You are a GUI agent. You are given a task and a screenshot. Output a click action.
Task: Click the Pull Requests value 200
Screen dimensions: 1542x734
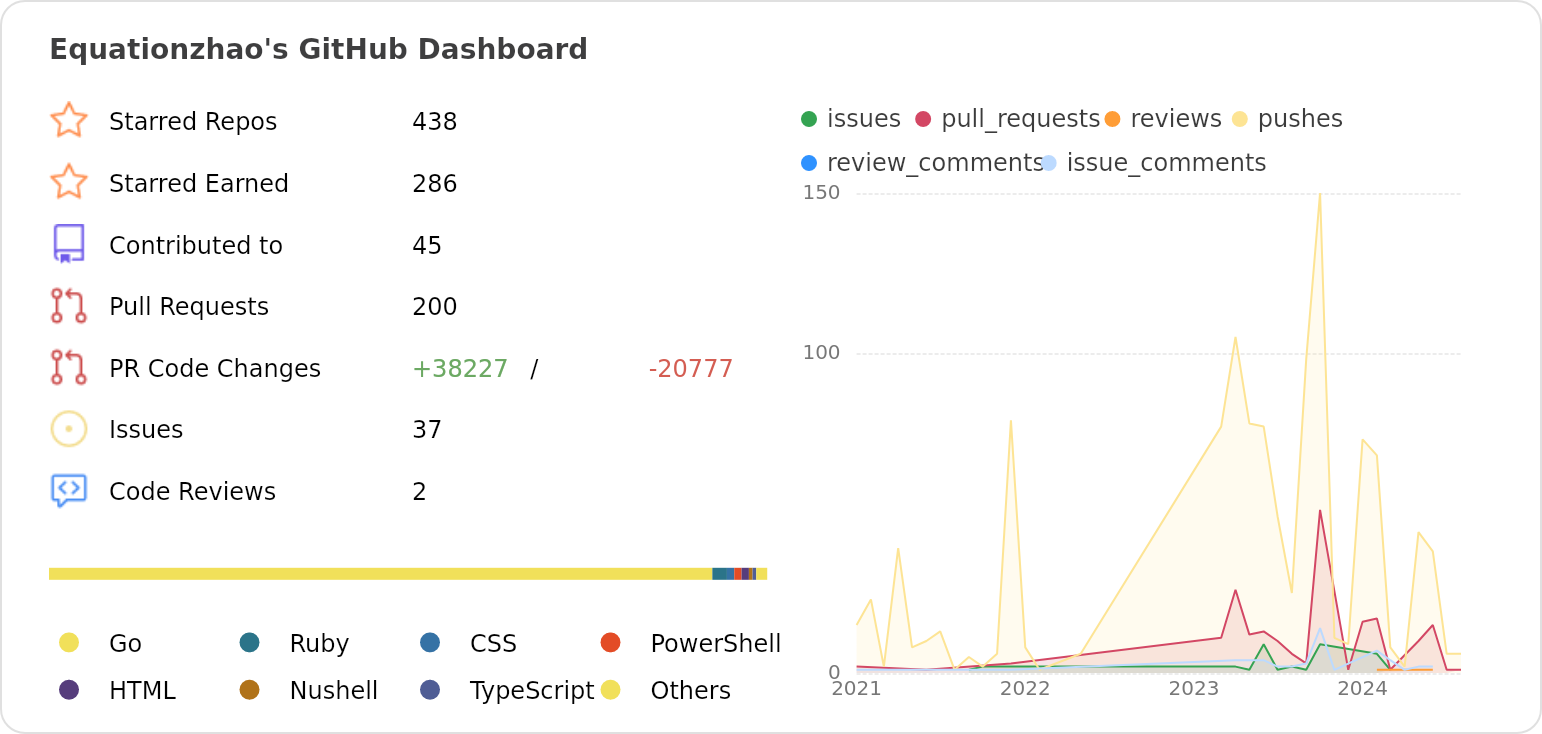point(435,307)
